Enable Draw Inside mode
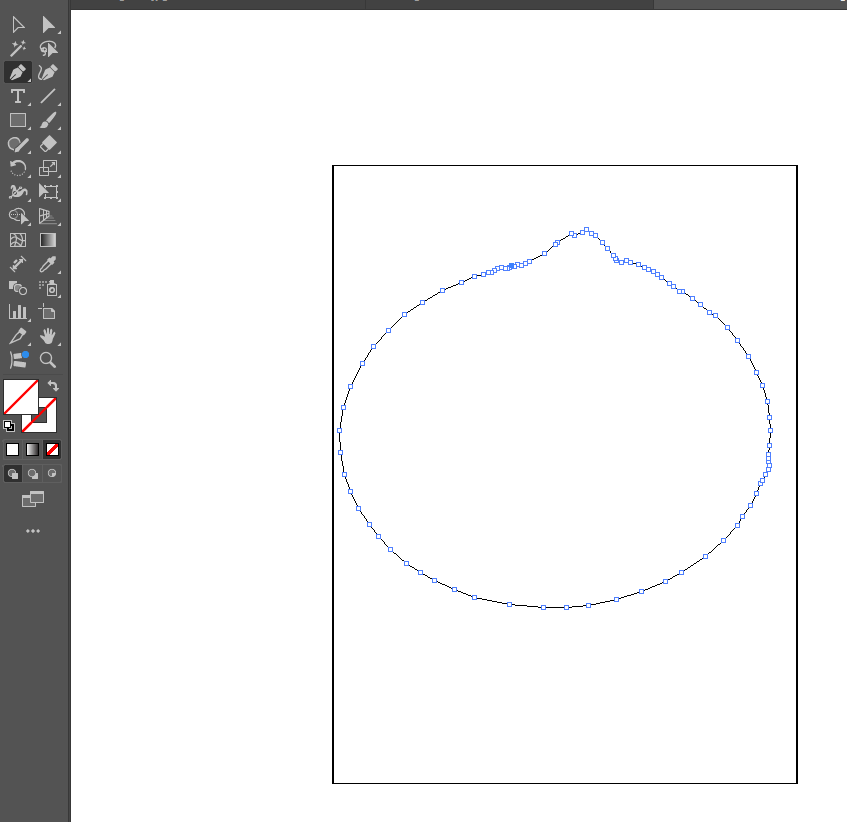 tap(52, 474)
